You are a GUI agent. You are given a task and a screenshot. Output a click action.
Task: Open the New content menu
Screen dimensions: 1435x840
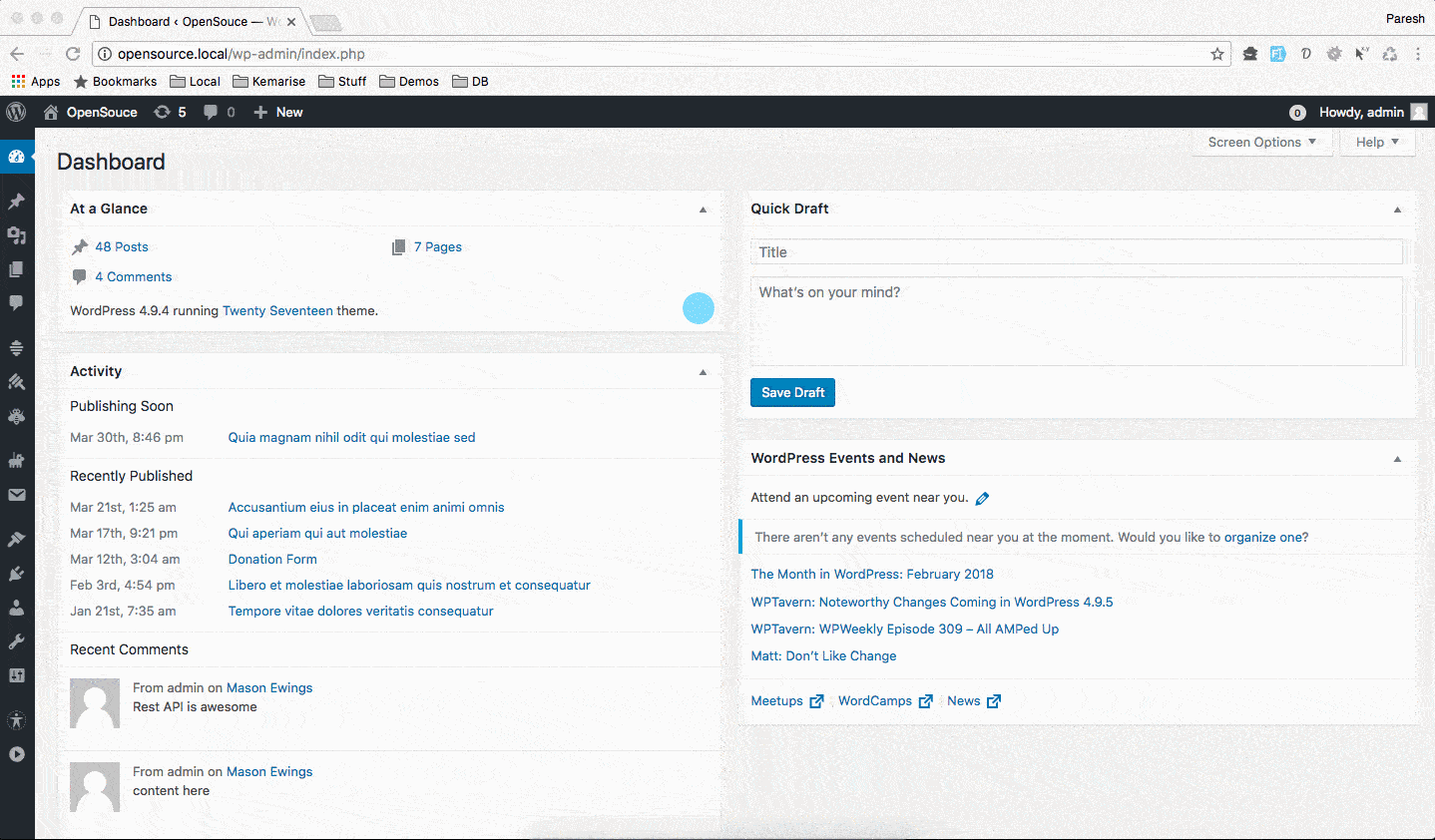point(278,112)
